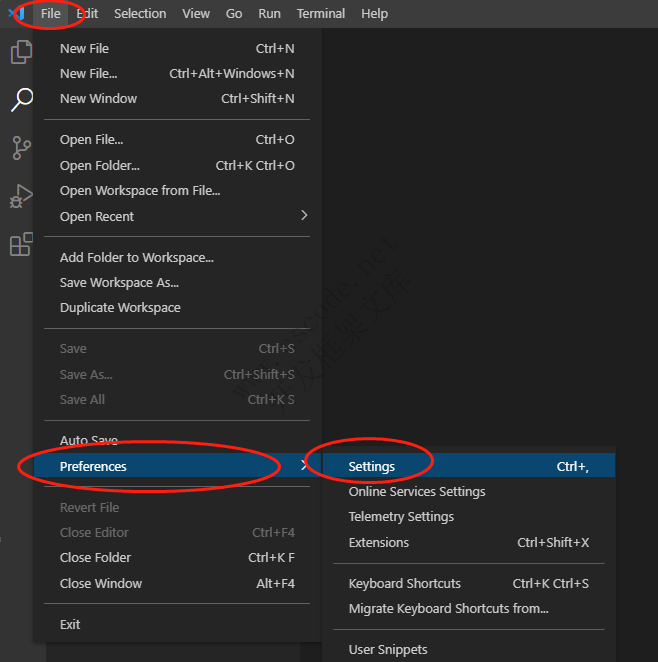658x662 pixels.
Task: Expand the Open Recent submenu
Action: [177, 217]
